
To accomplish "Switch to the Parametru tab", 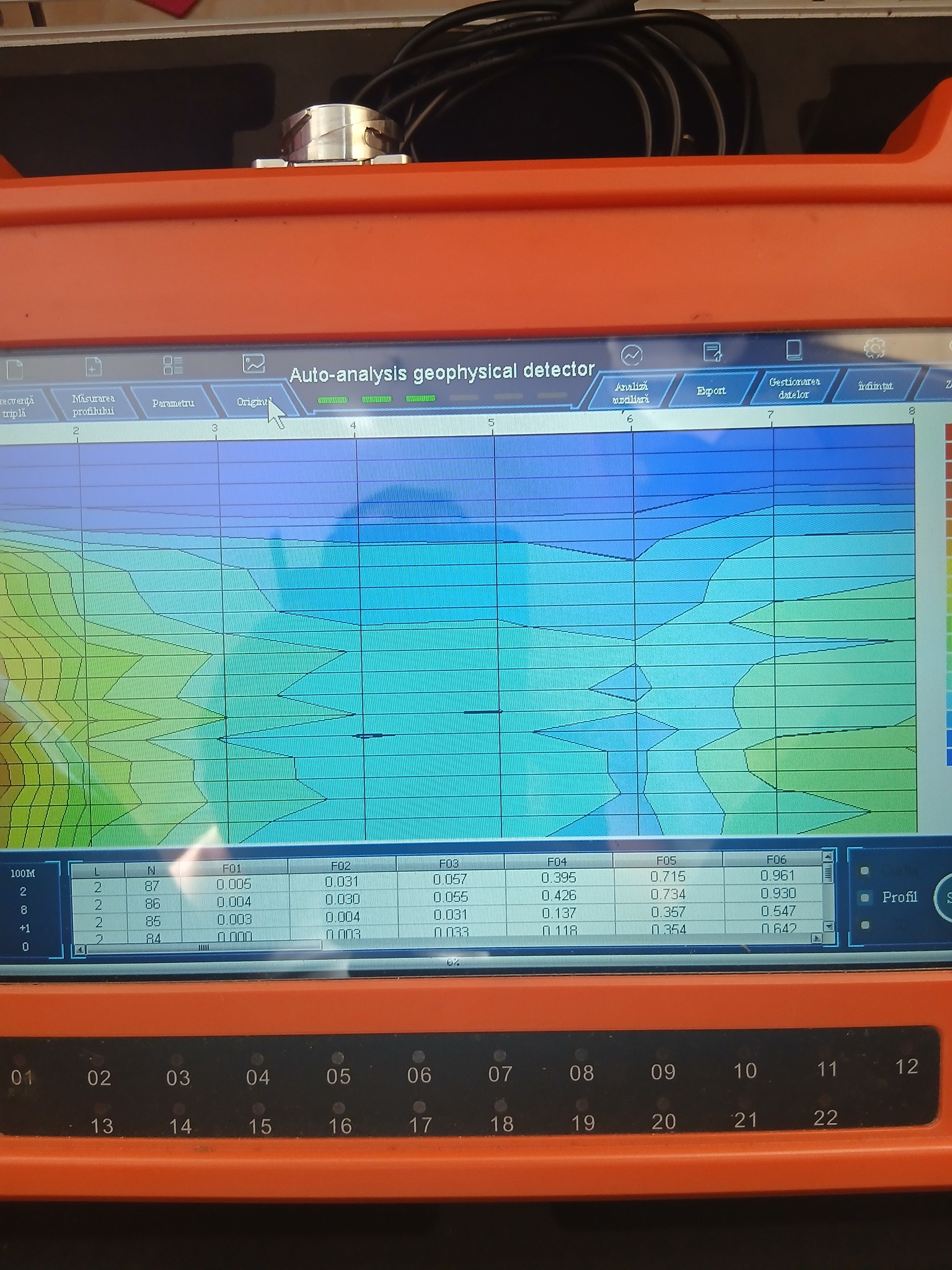I will 173,404.
